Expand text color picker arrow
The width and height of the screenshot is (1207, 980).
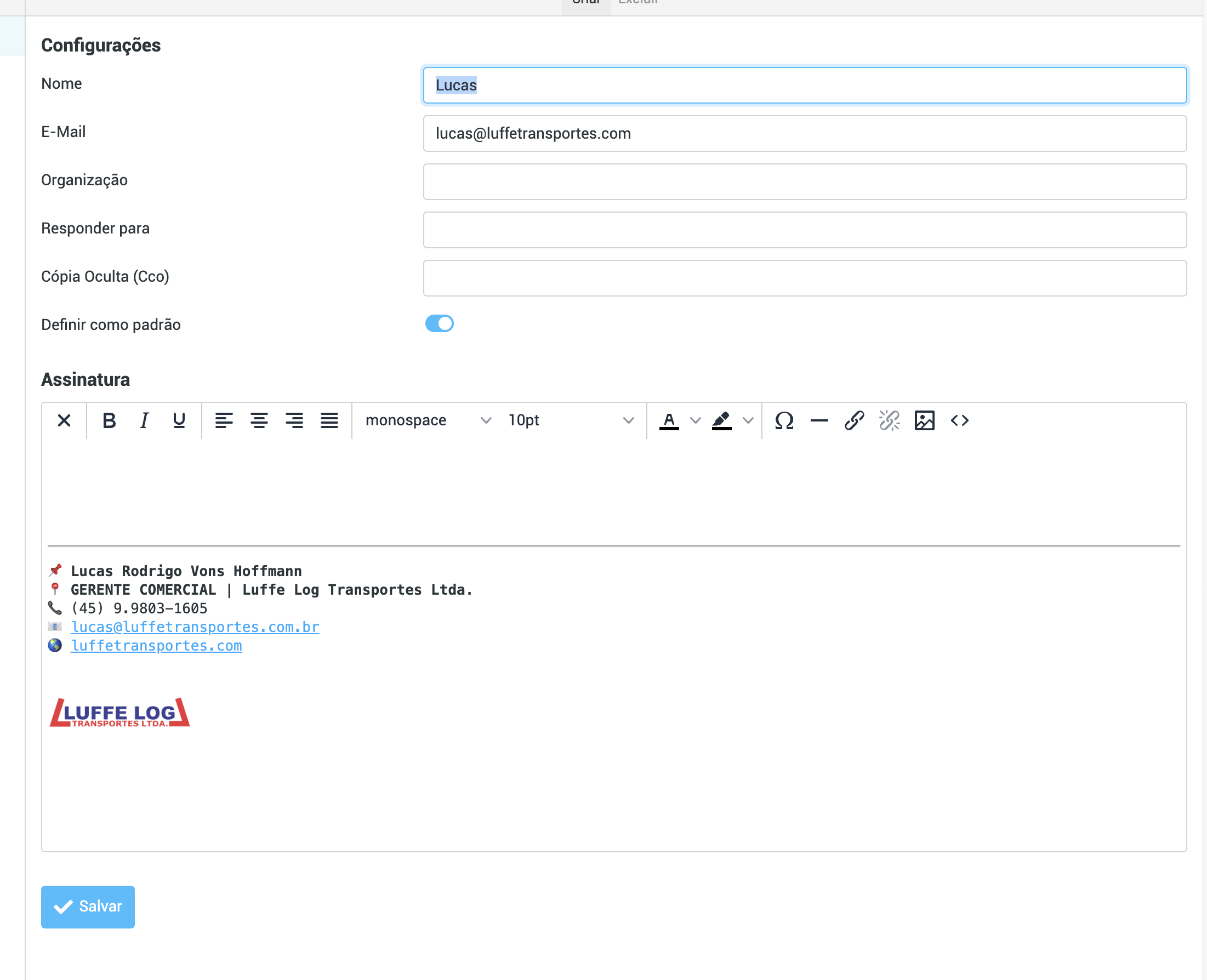coord(696,420)
